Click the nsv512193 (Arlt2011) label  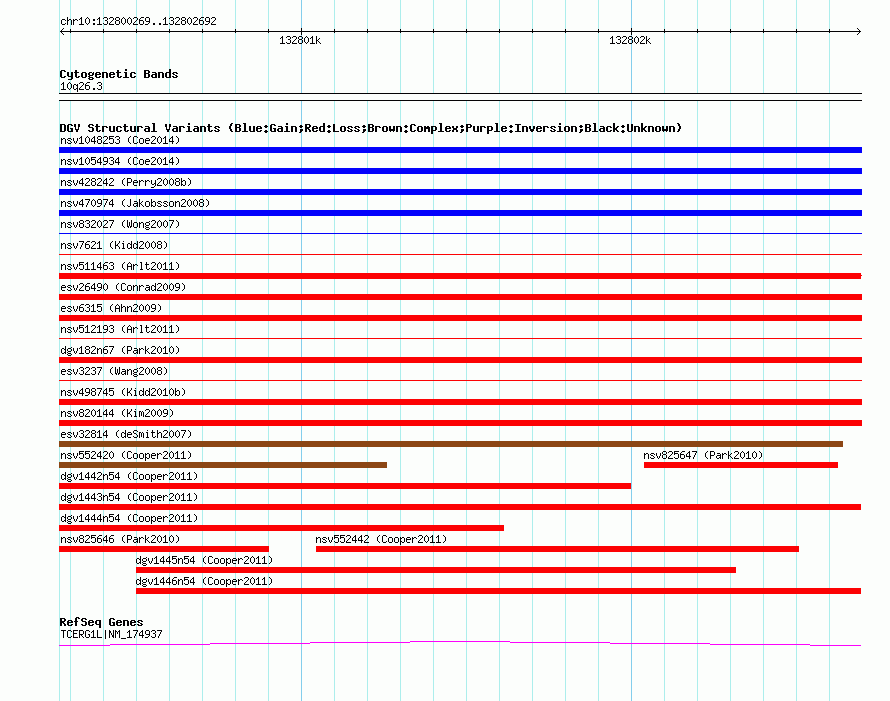point(120,329)
